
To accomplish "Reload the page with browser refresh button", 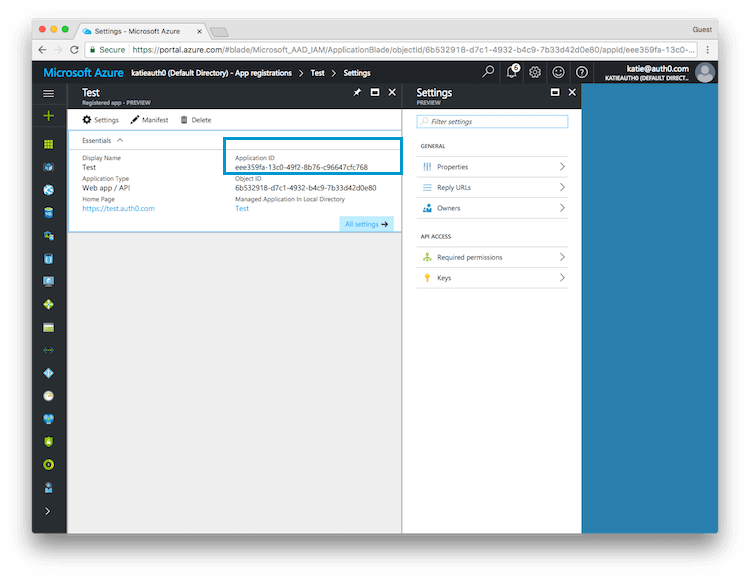I will pos(74,50).
